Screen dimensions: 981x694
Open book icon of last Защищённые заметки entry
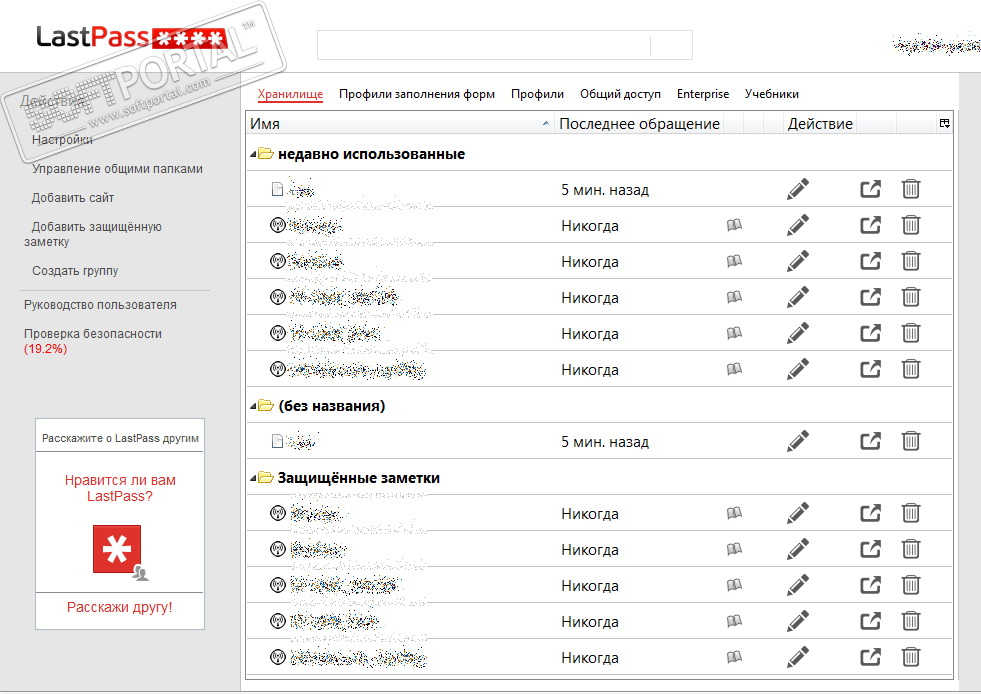tap(734, 657)
